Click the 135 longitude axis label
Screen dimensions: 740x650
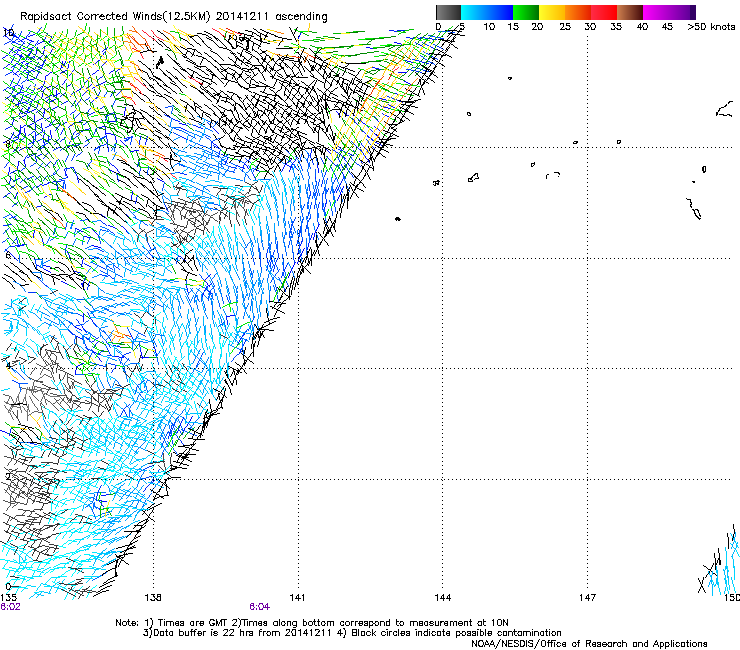pyautogui.click(x=8, y=598)
